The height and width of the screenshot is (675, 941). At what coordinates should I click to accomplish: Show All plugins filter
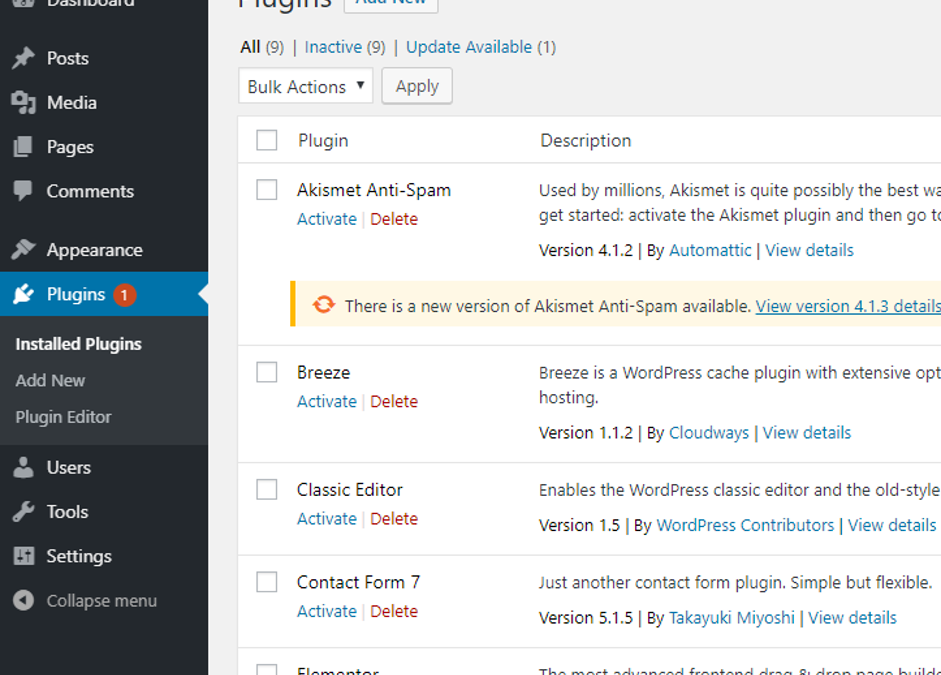tap(250, 47)
